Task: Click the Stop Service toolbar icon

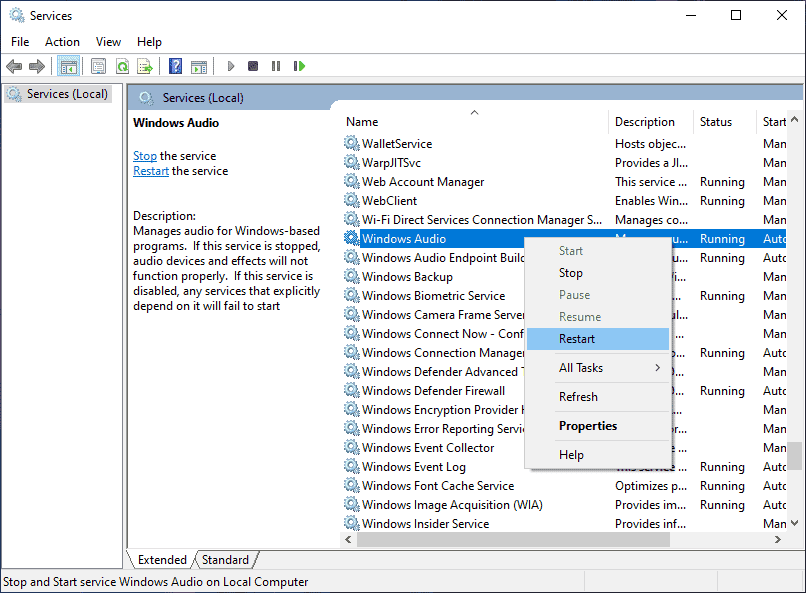Action: tap(253, 66)
